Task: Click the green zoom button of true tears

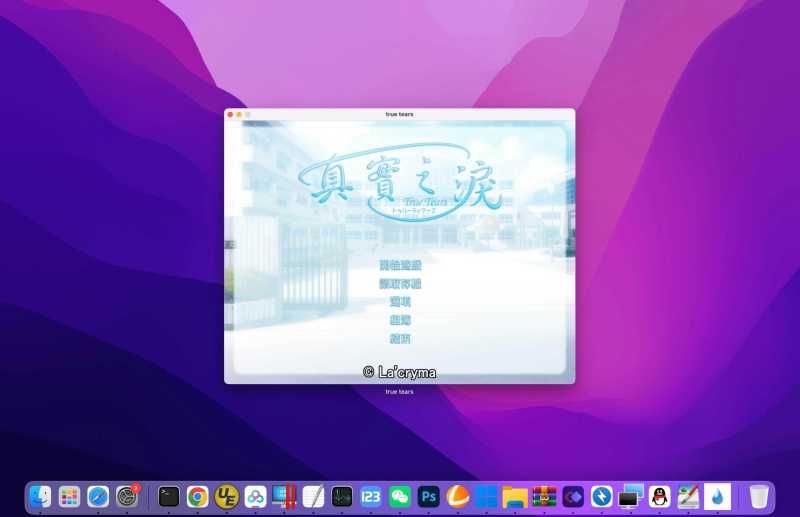Action: coord(248,115)
